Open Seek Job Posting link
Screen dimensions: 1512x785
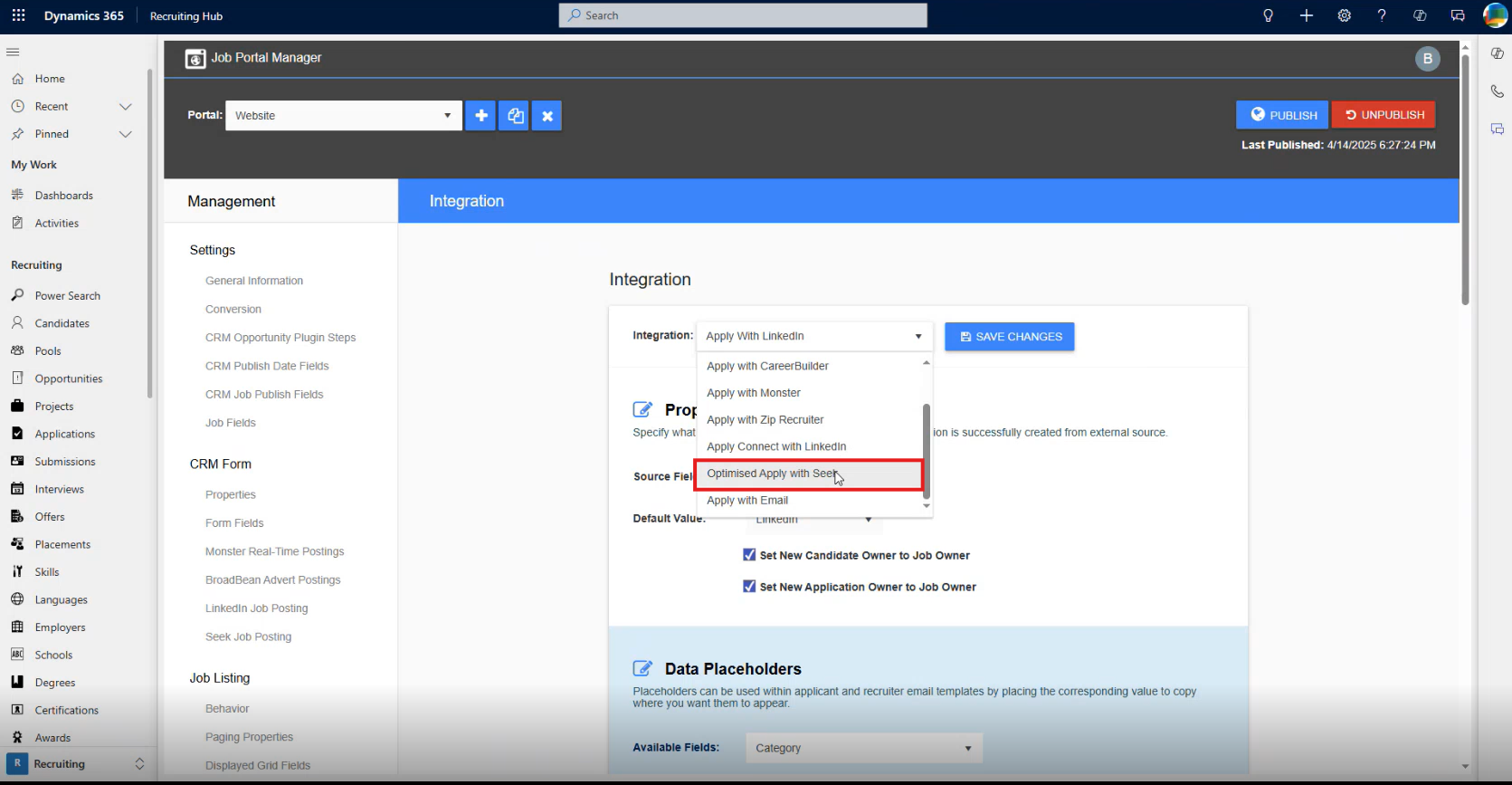coord(248,637)
